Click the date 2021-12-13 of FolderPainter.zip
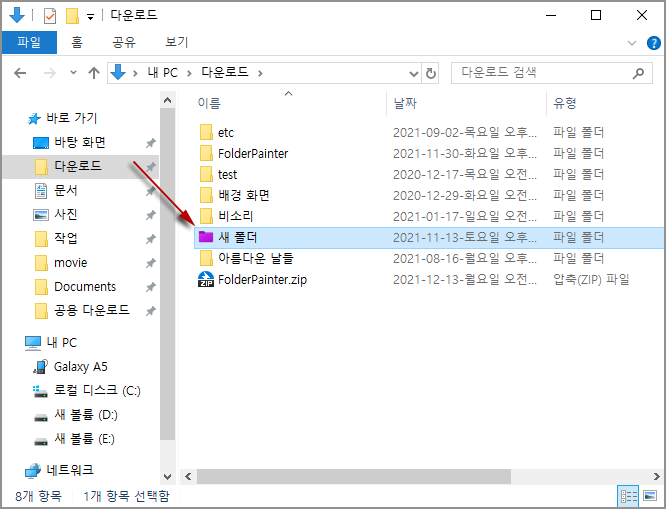Viewport: 666px width, 509px height. 465,280
